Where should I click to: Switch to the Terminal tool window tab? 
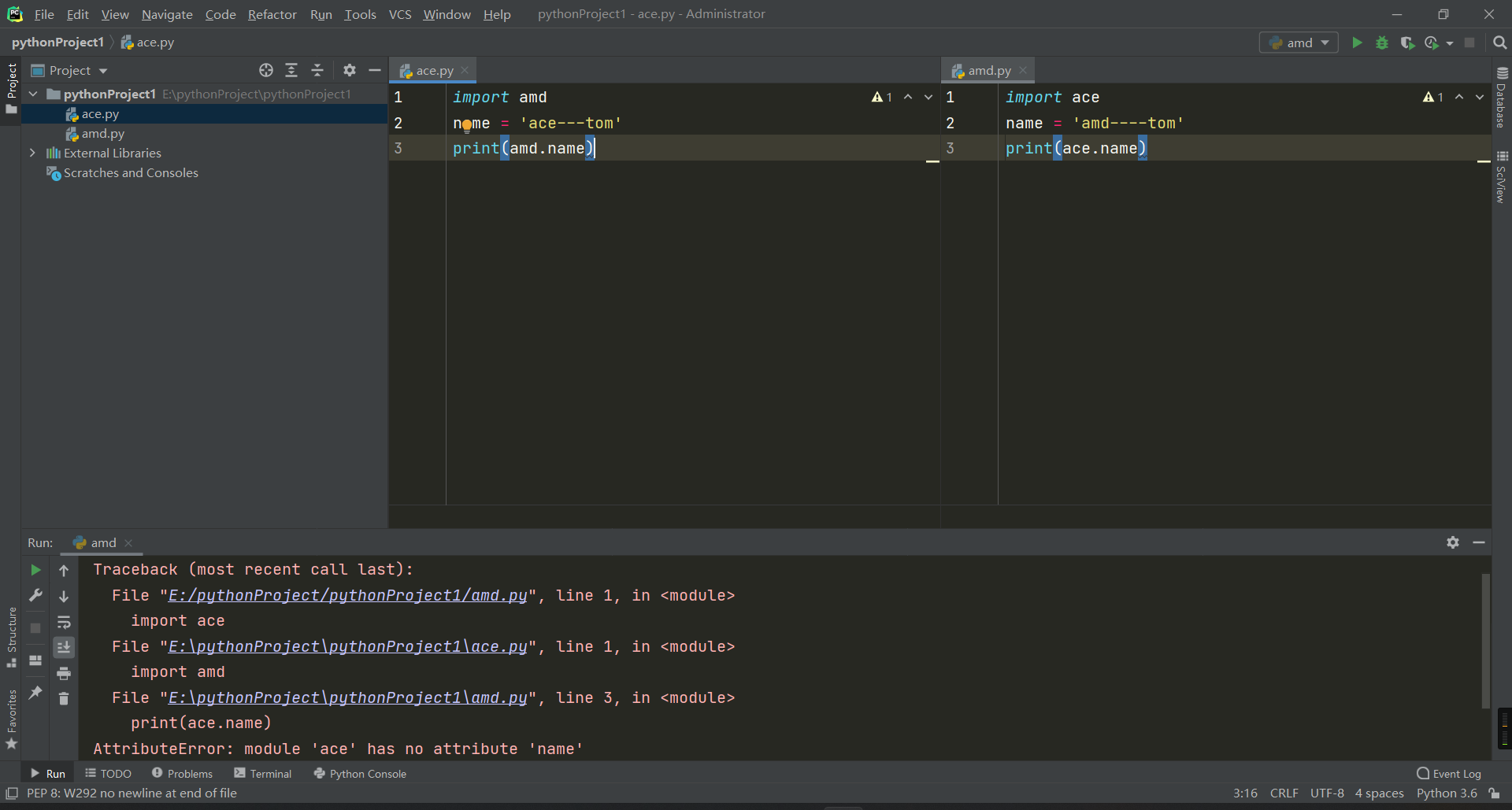263,774
